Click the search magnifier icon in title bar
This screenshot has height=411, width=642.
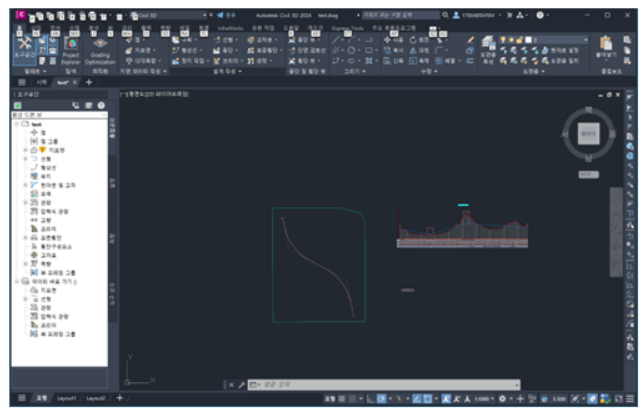pyautogui.click(x=445, y=16)
